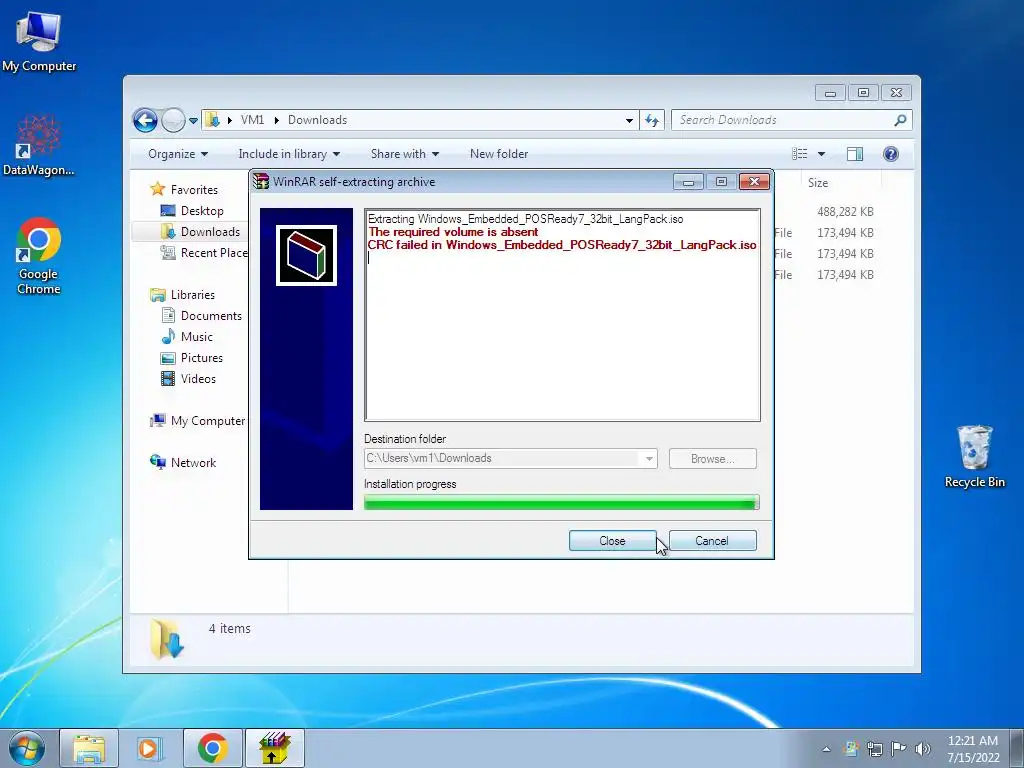Select Network in navigation pane

(x=183, y=462)
